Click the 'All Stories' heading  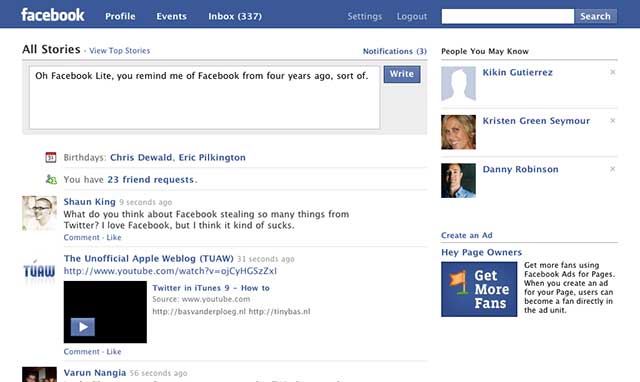coord(51,49)
